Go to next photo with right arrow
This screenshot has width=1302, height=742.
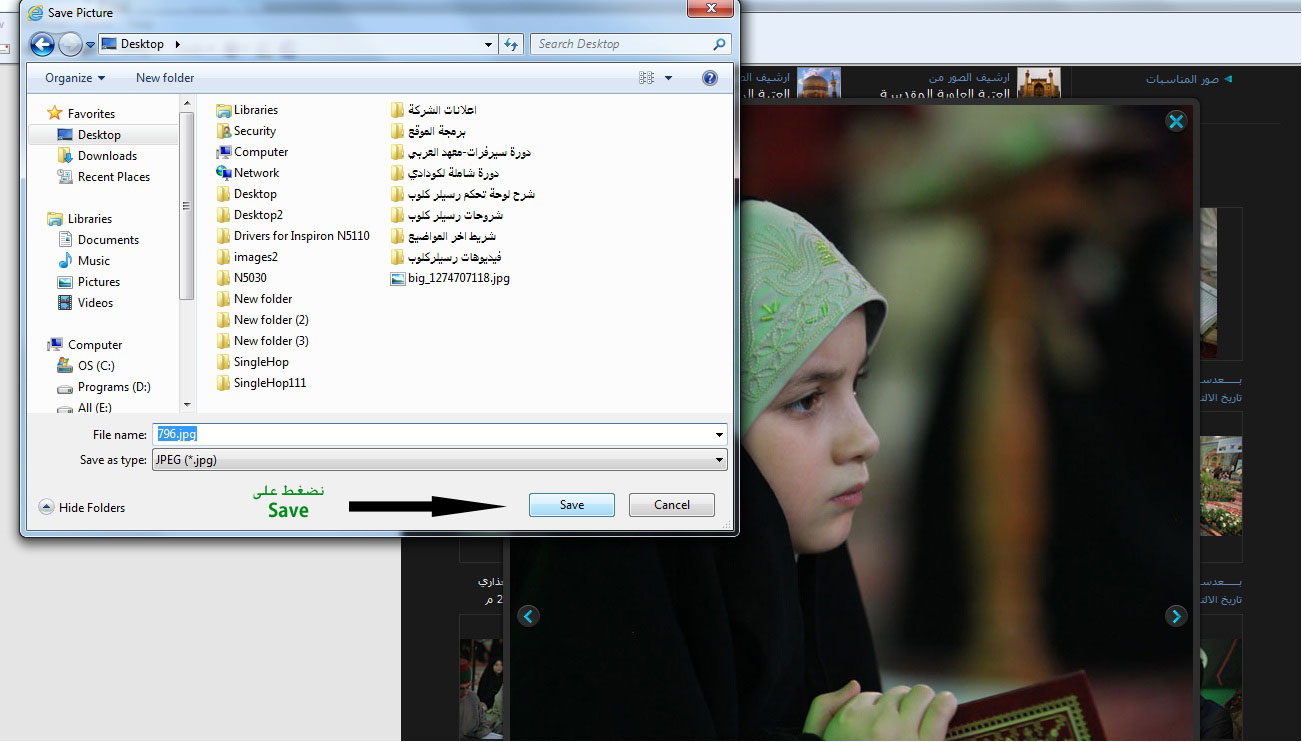(1176, 616)
